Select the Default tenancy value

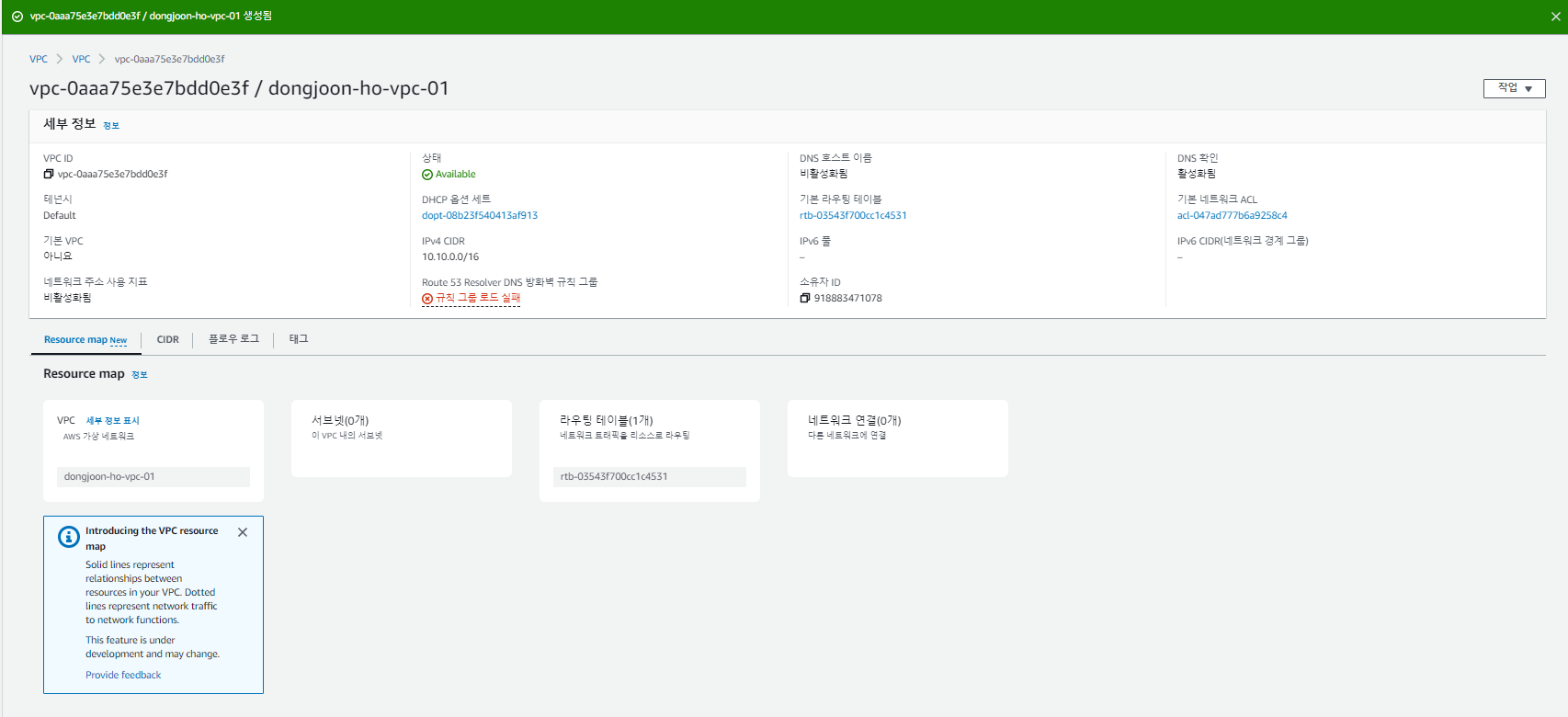click(60, 215)
